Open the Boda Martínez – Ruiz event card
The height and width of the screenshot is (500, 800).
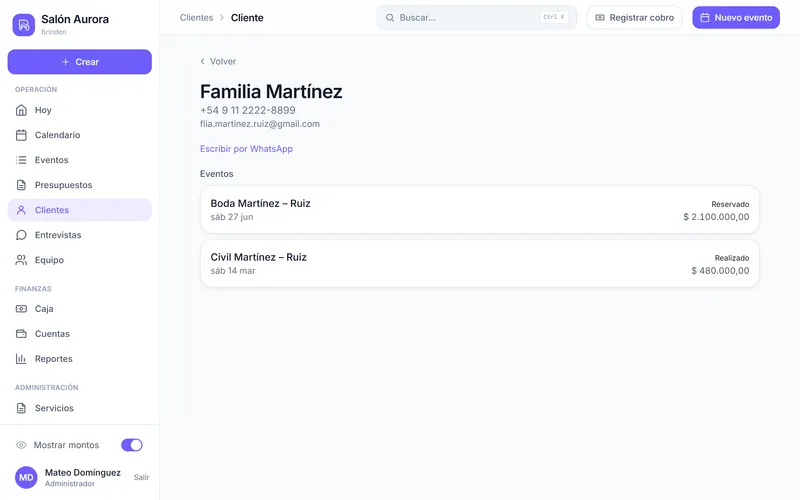point(480,210)
